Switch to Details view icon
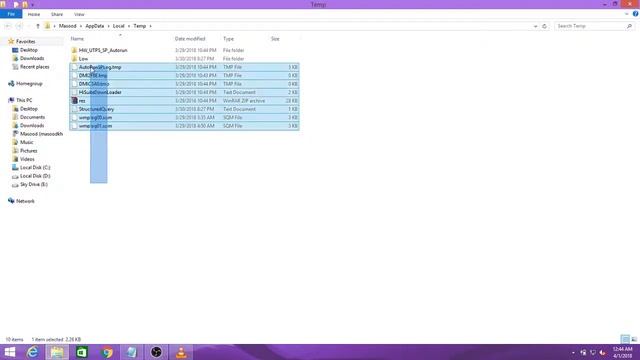The width and height of the screenshot is (640, 360). tap(625, 340)
